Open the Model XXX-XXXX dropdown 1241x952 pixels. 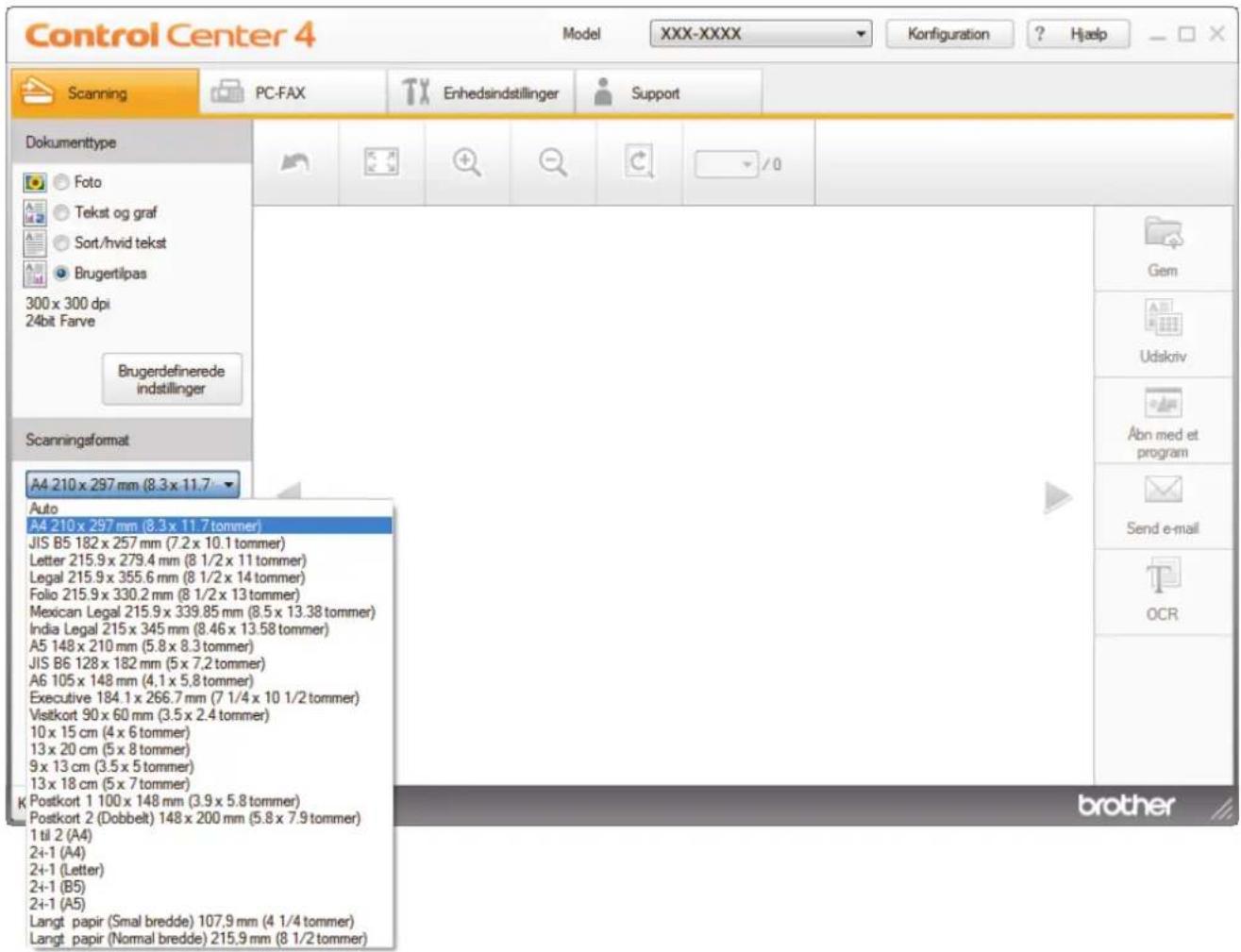click(761, 34)
